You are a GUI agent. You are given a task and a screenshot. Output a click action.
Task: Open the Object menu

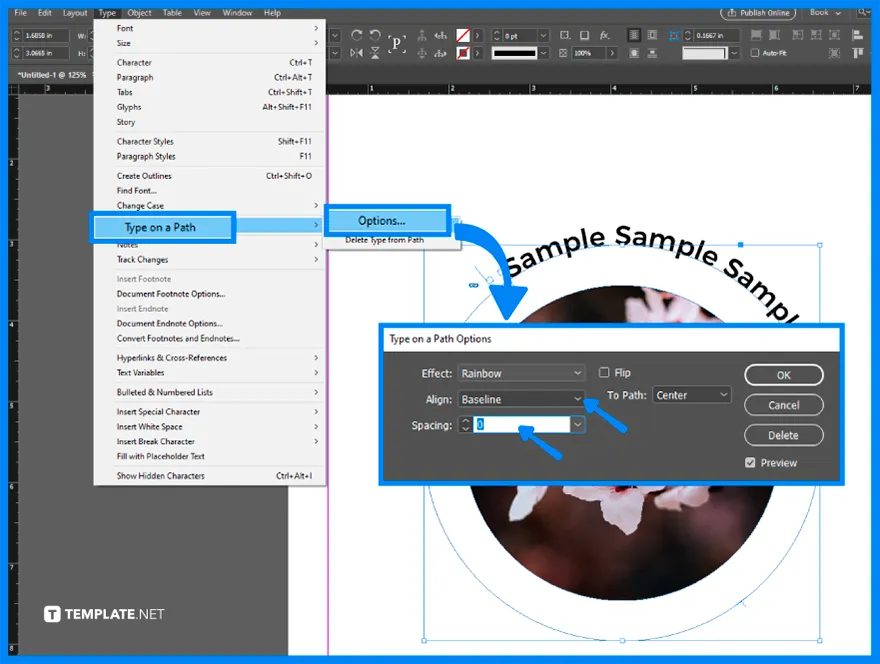point(139,12)
